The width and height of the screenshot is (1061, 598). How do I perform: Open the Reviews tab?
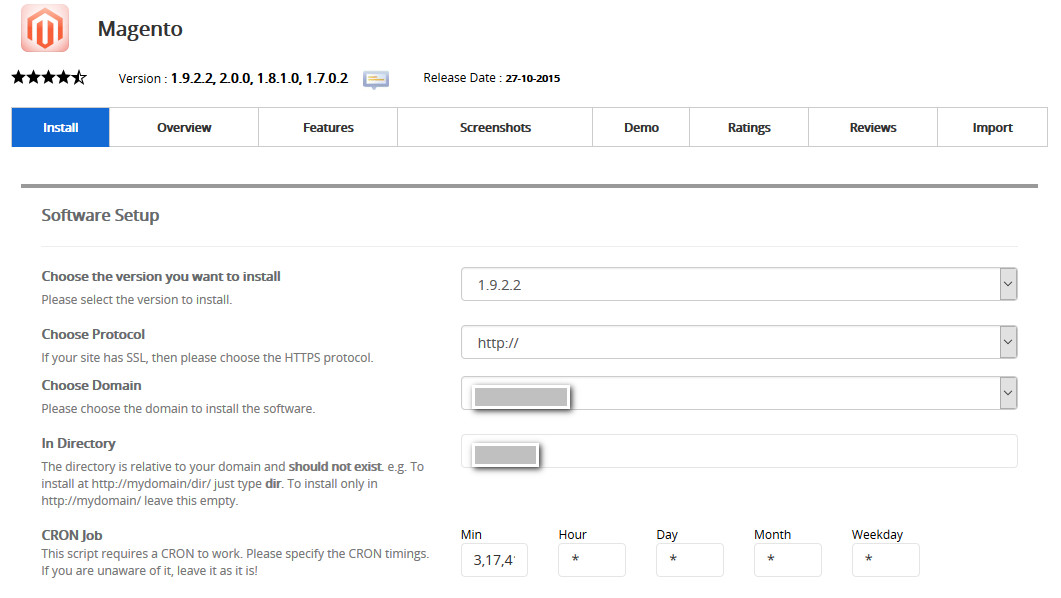pos(873,127)
